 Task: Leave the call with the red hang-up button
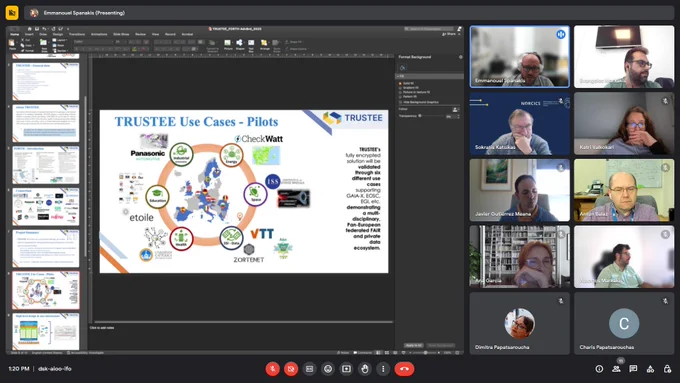click(404, 369)
